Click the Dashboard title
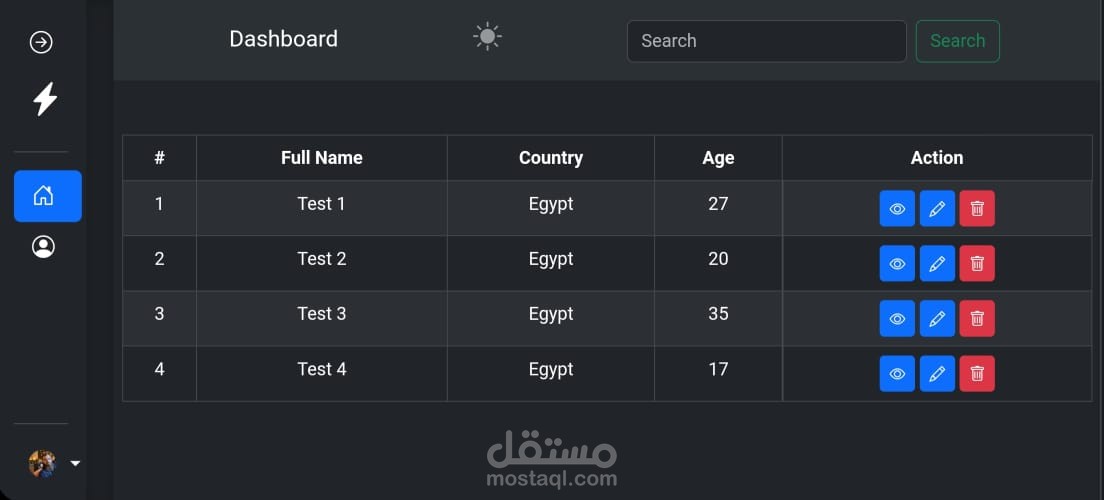The image size is (1104, 500). tap(283, 39)
